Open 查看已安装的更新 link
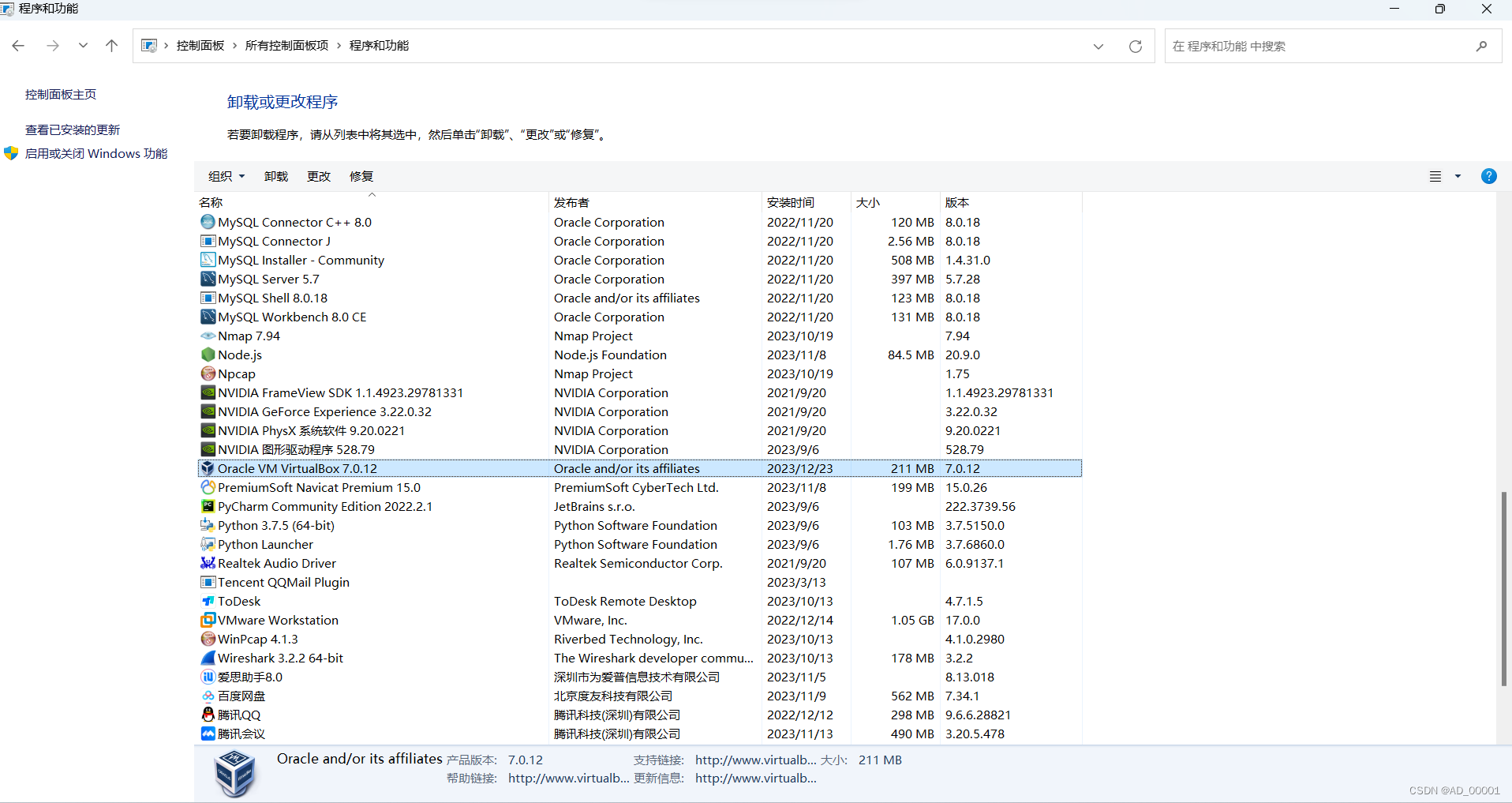This screenshot has height=803, width=1512. [x=73, y=129]
